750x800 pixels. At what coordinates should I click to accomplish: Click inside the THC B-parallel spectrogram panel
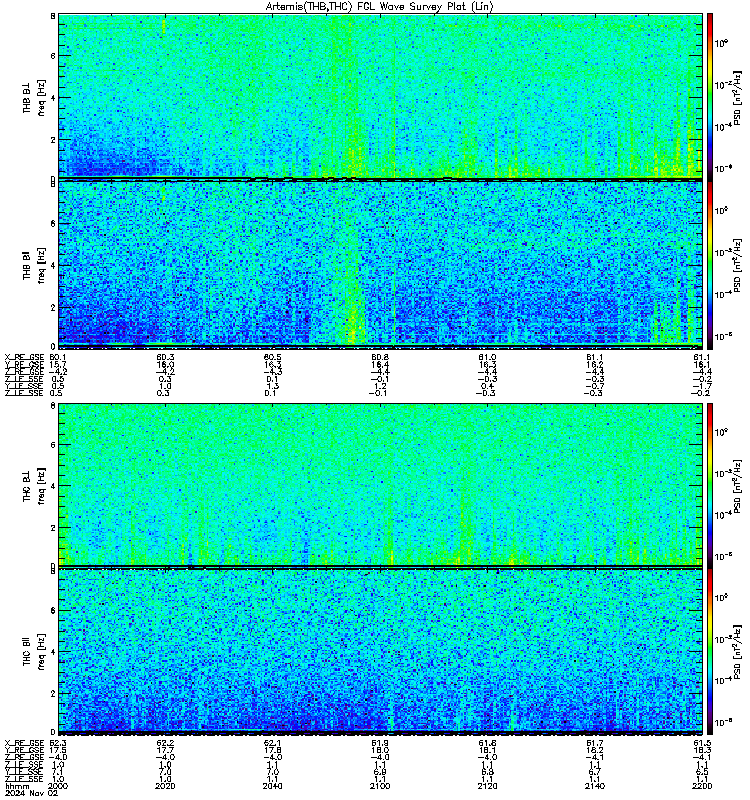[380, 651]
